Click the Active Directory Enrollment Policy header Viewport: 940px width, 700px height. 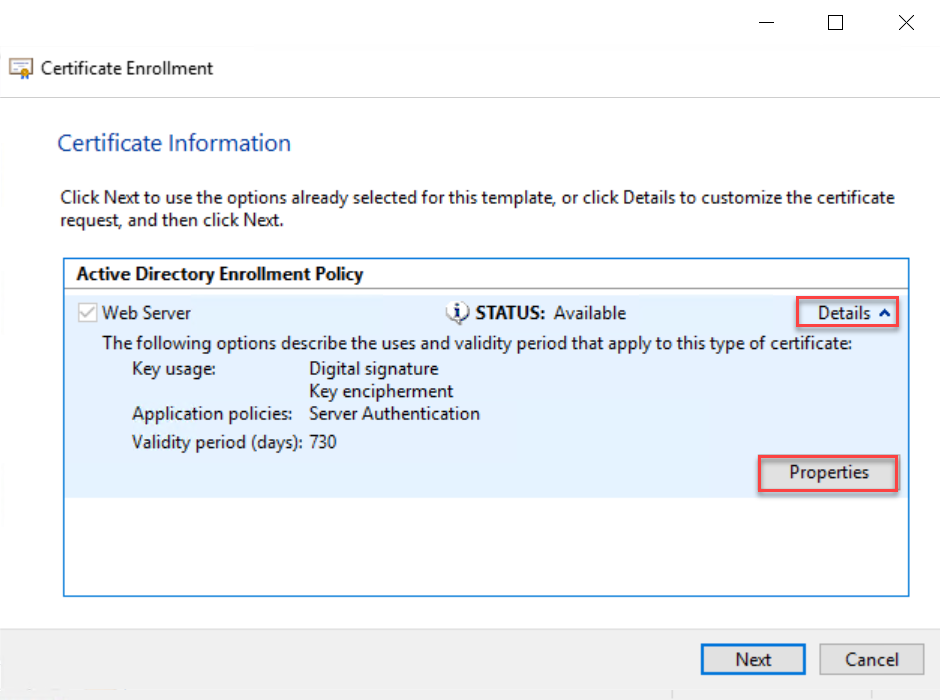coord(220,273)
